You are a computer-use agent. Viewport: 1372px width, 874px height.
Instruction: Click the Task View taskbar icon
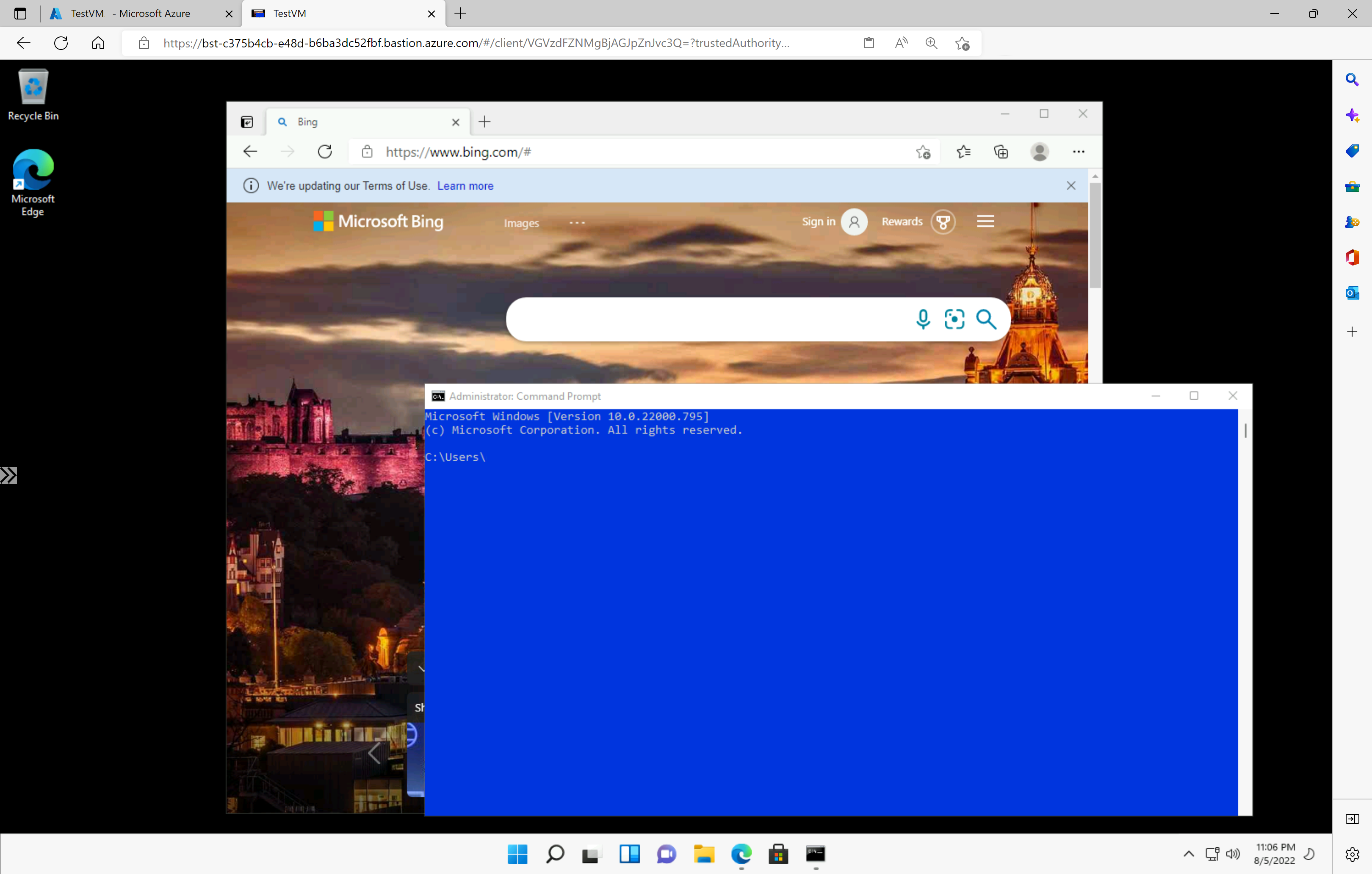tap(592, 854)
